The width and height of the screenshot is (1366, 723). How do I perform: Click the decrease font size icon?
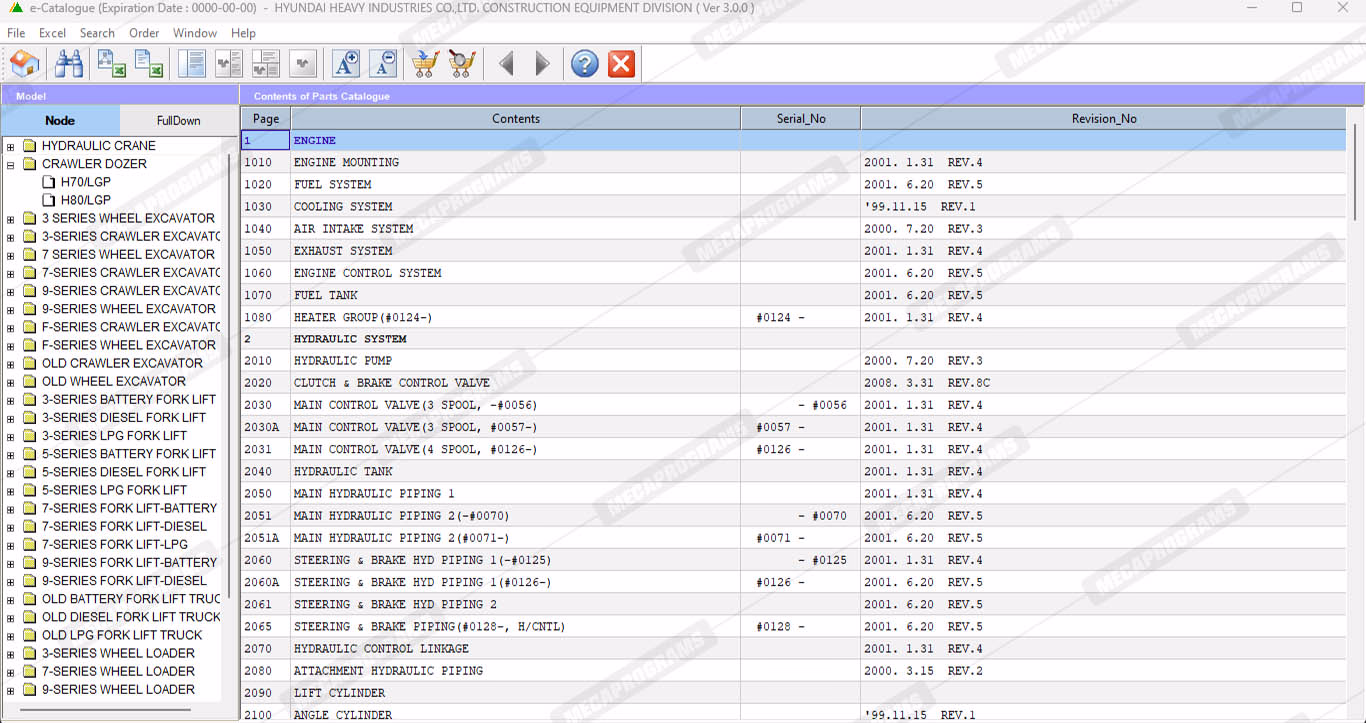[382, 64]
